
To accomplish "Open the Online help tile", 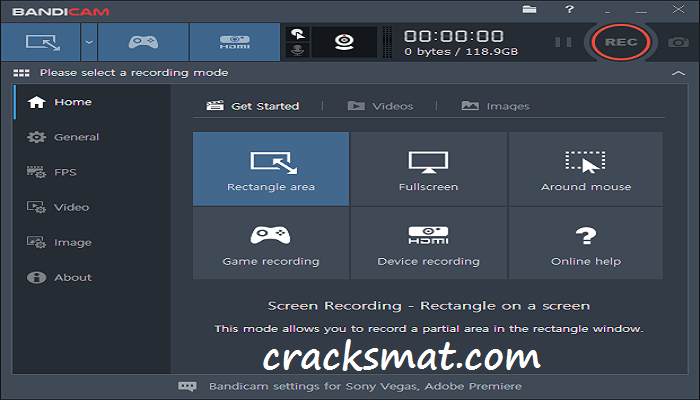I will pyautogui.click(x=586, y=243).
